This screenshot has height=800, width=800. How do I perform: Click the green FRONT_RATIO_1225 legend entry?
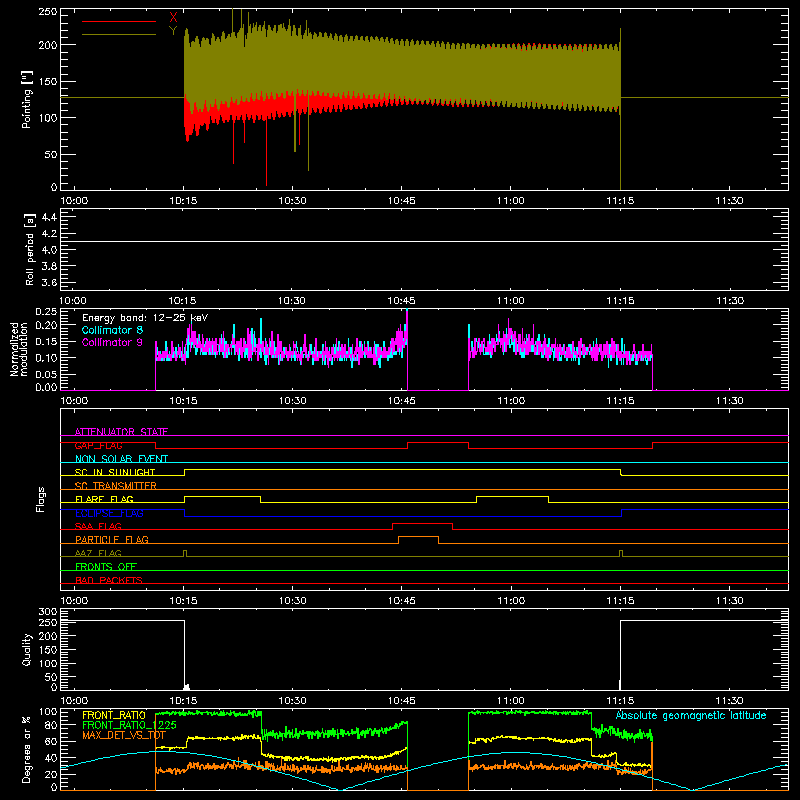pos(129,725)
